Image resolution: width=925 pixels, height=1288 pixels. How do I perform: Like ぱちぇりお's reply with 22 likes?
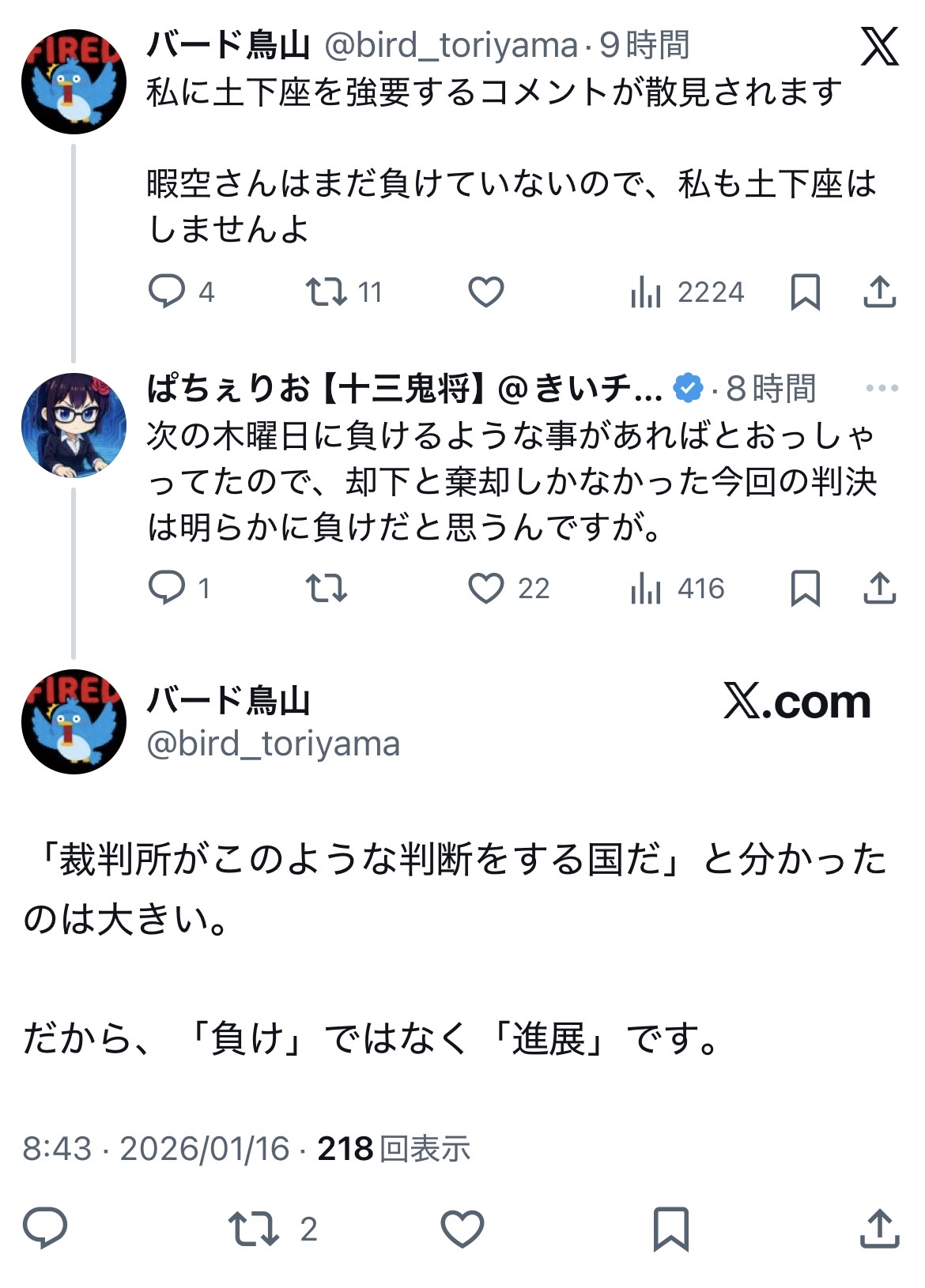[x=485, y=588]
